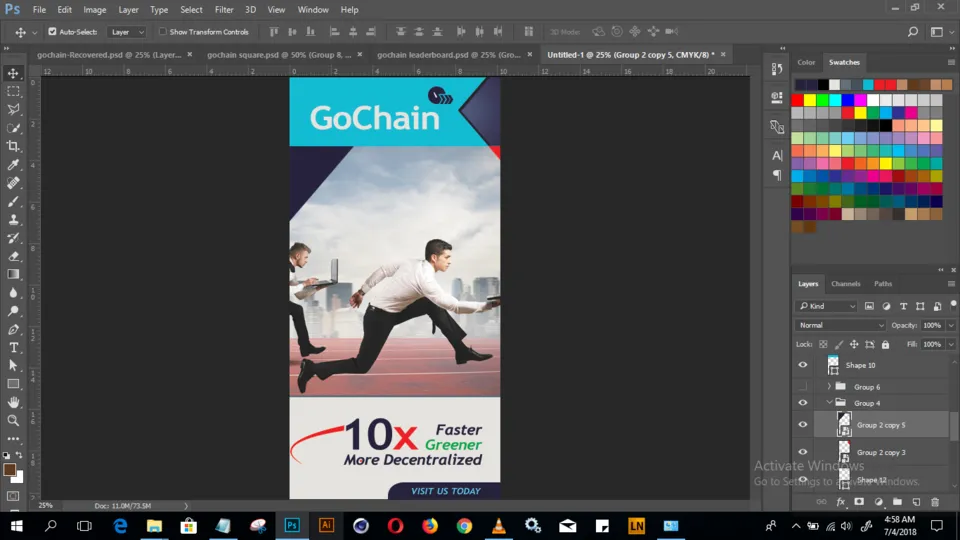Close the Untitled-1 document tab

tap(723, 54)
